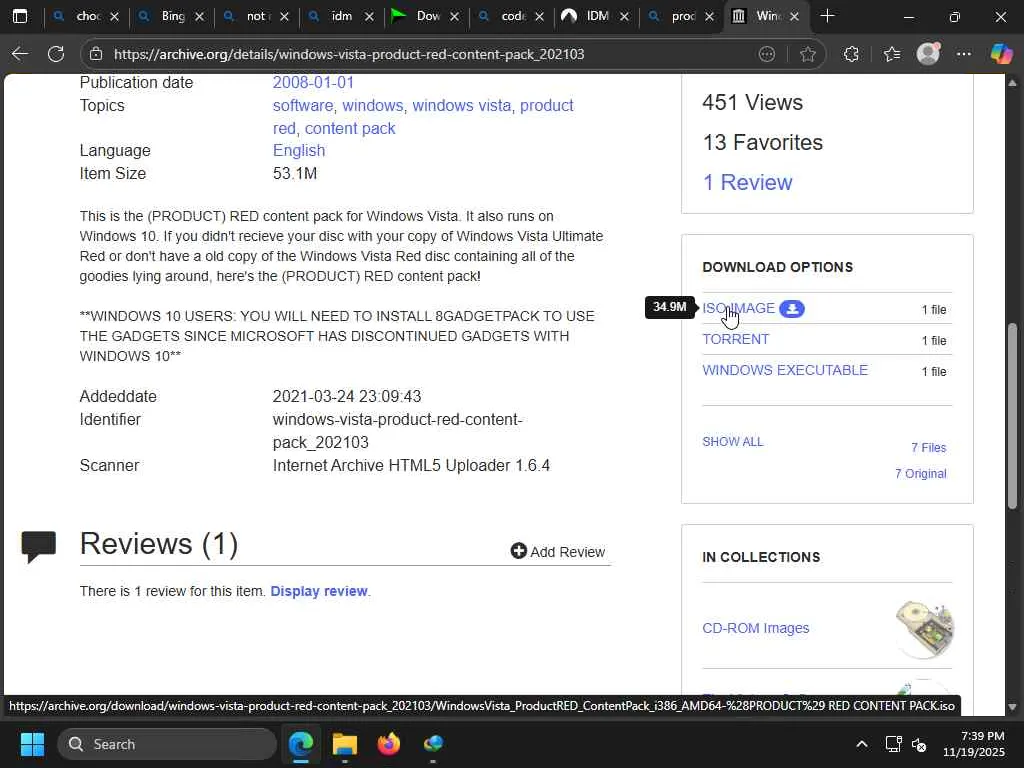
Task: Click the taskbar Search box
Action: pos(167,744)
